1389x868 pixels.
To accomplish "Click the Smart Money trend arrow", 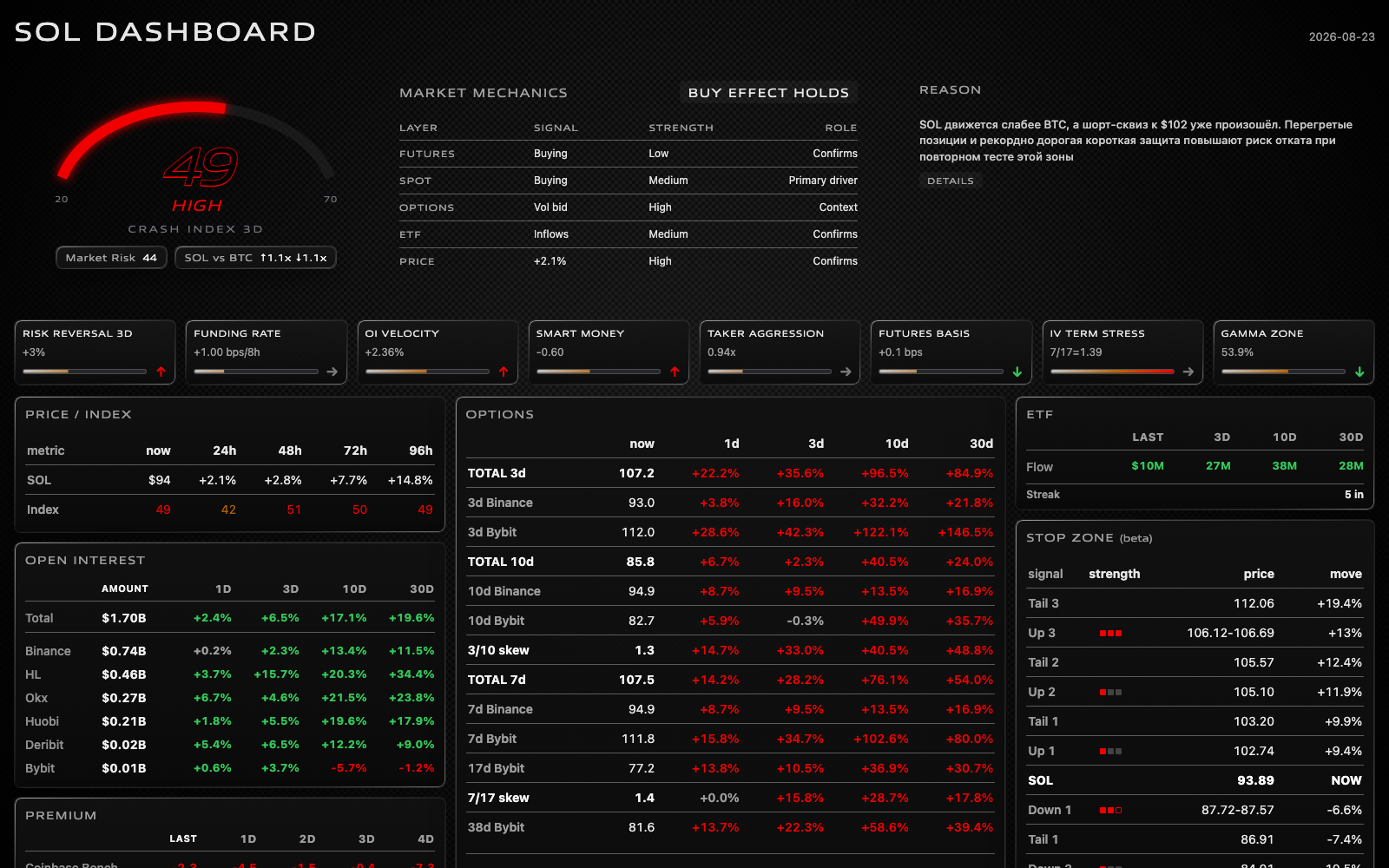I will click(675, 372).
